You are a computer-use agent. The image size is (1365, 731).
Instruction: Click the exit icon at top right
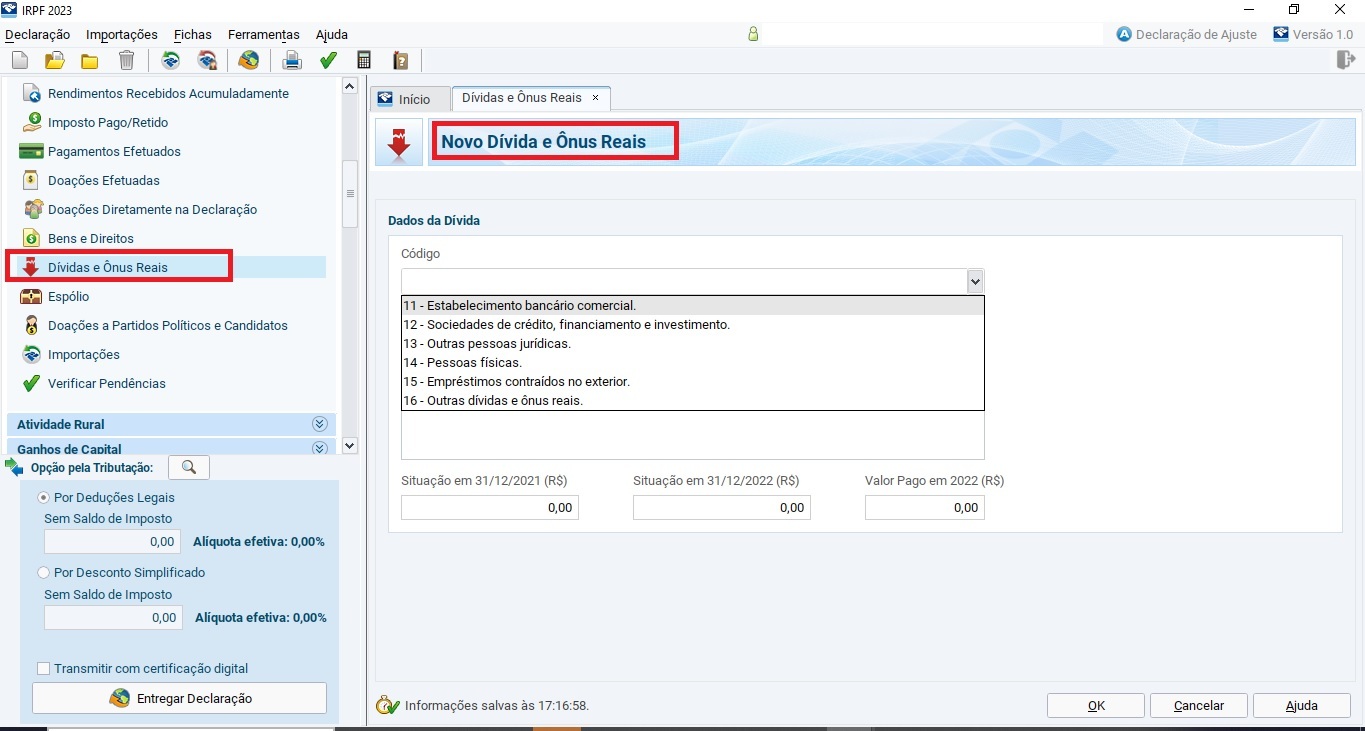pyautogui.click(x=1345, y=61)
